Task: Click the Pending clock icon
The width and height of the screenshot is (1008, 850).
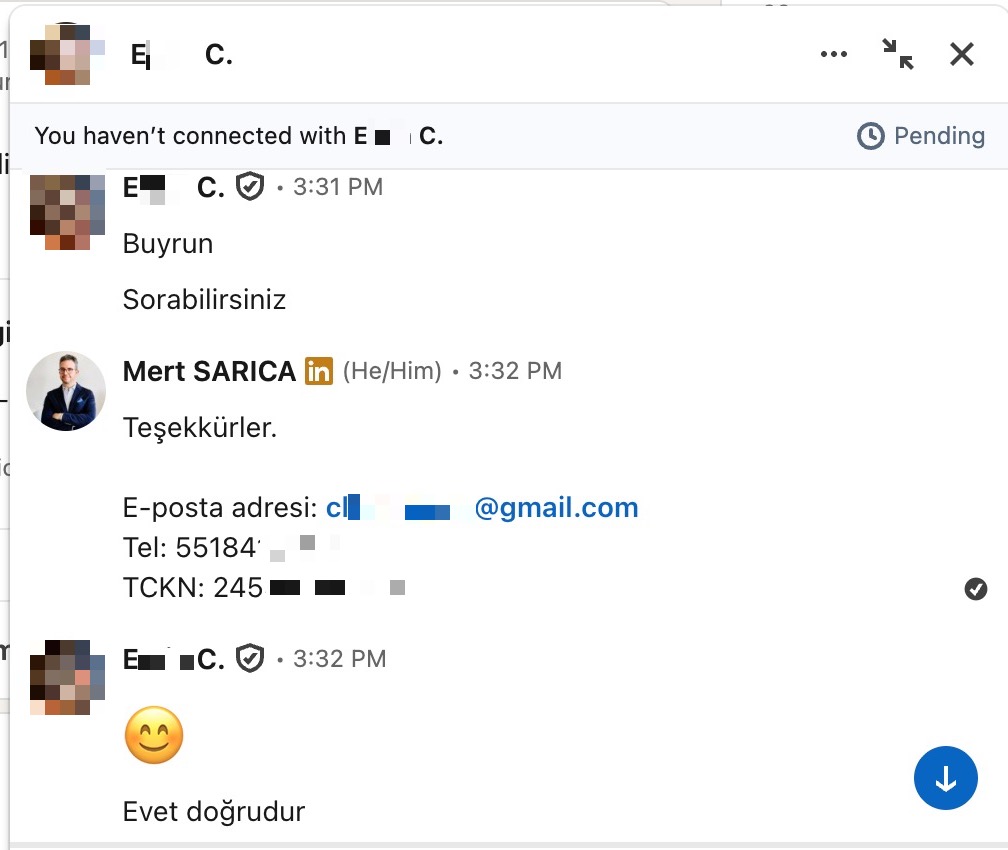Action: (x=871, y=136)
